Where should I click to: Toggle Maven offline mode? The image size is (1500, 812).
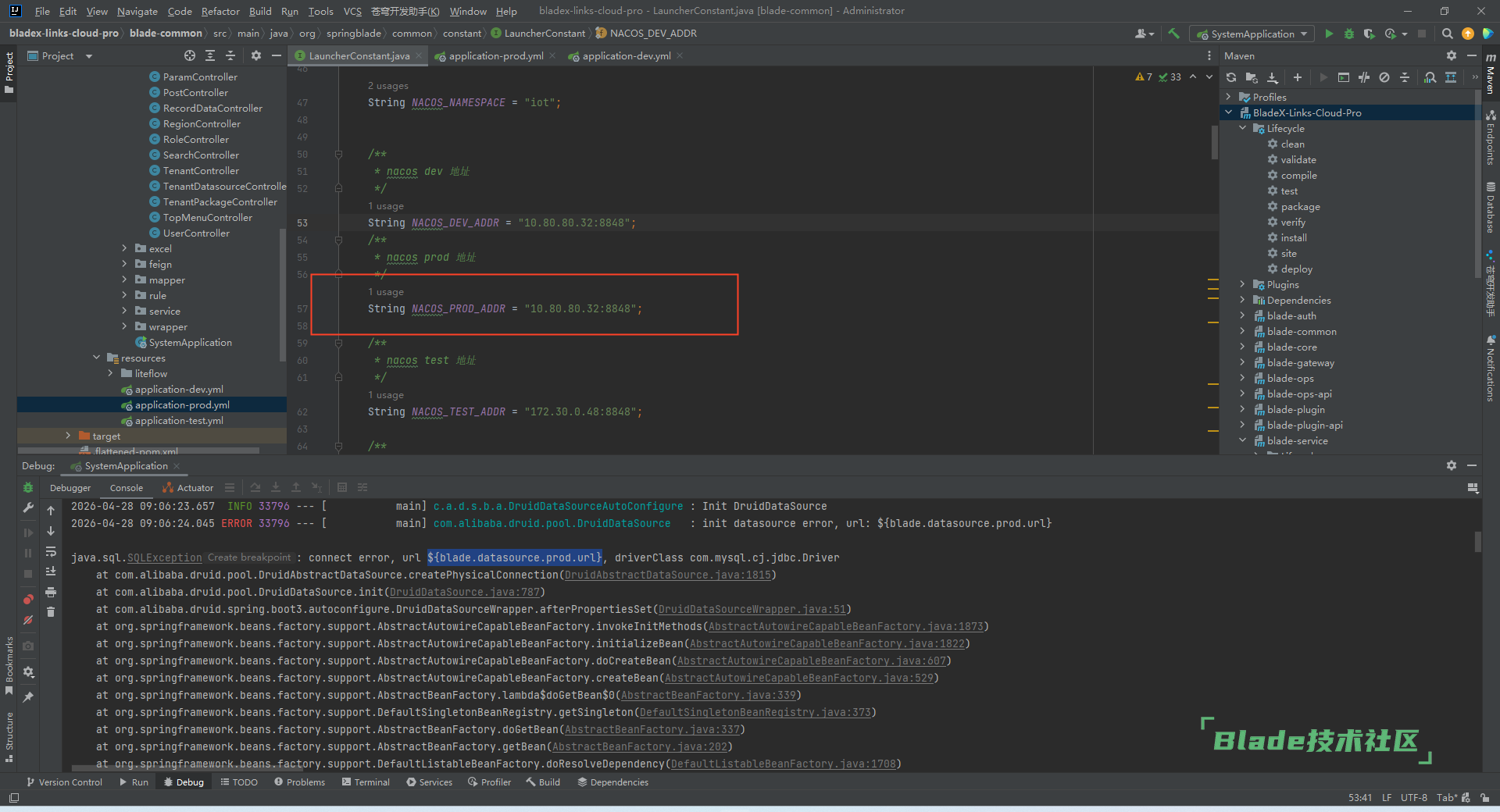1363,77
